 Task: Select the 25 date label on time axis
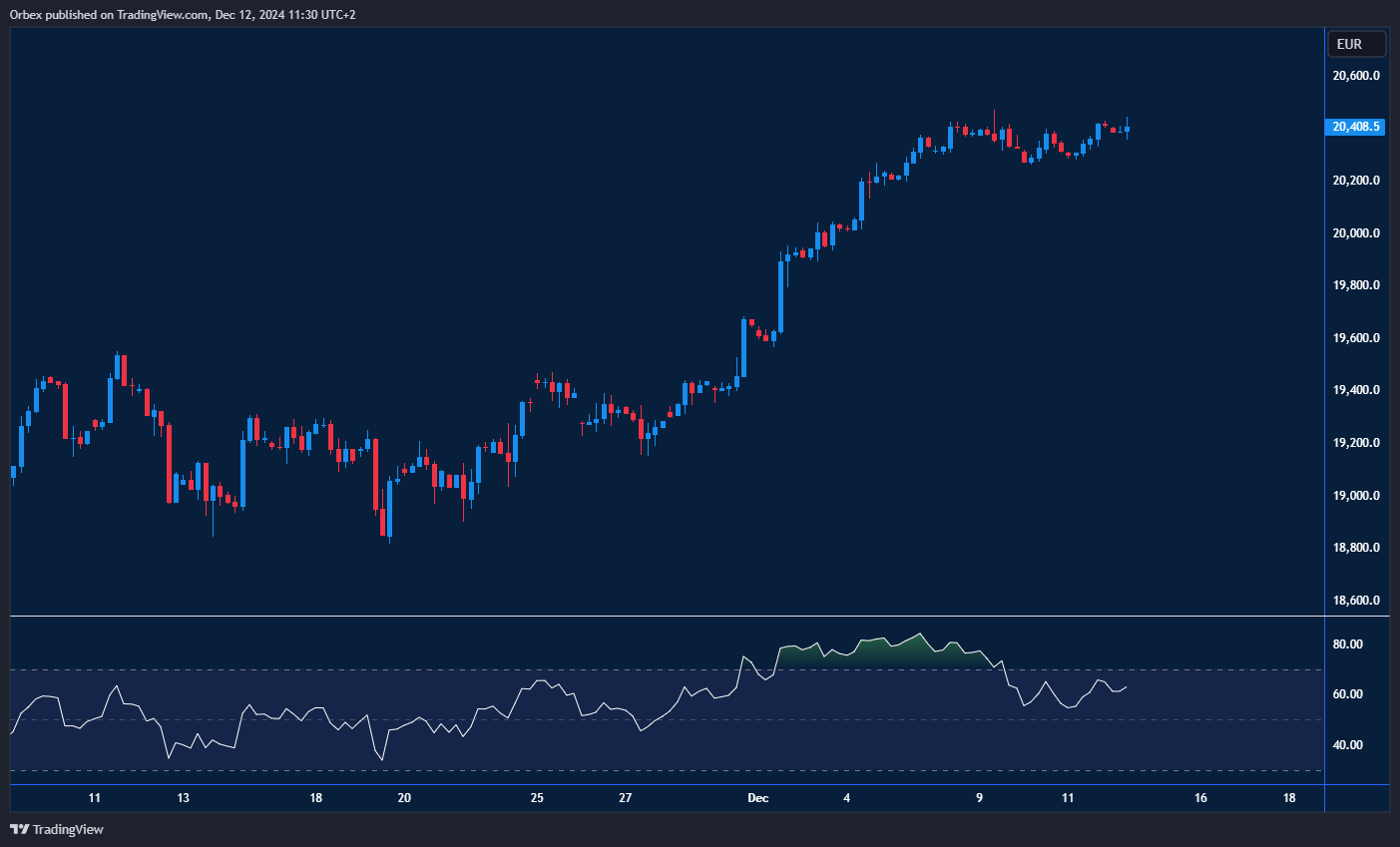click(537, 798)
